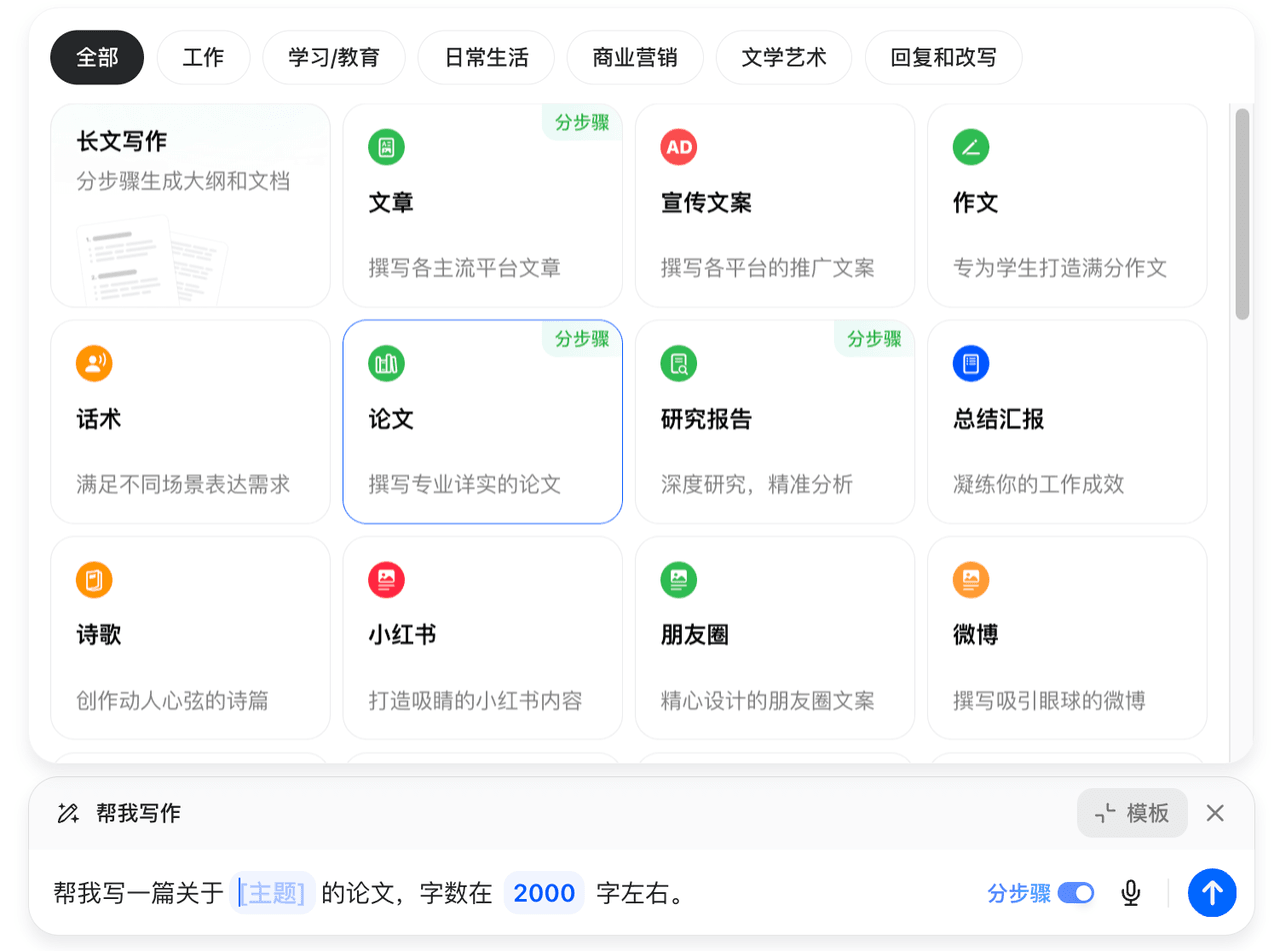The height and width of the screenshot is (951, 1280).
Task: Switch to the 文学艺术 category tab
Action: (784, 57)
